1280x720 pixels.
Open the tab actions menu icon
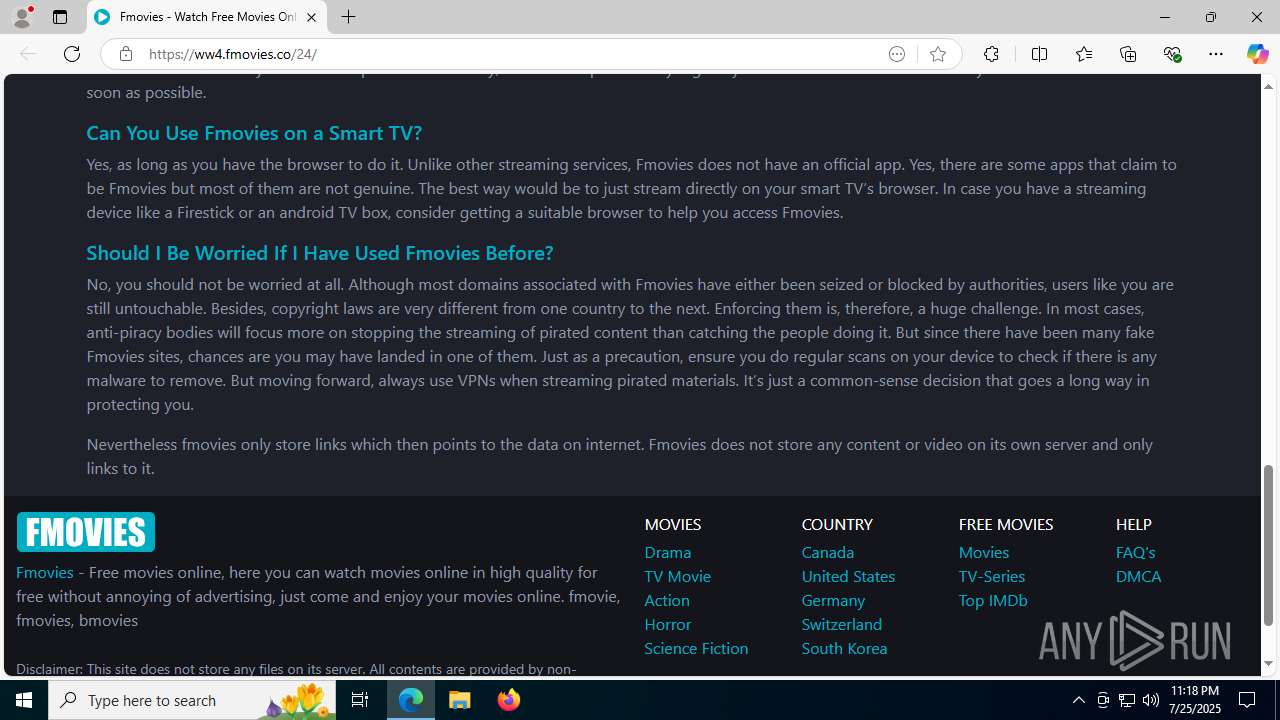[60, 17]
